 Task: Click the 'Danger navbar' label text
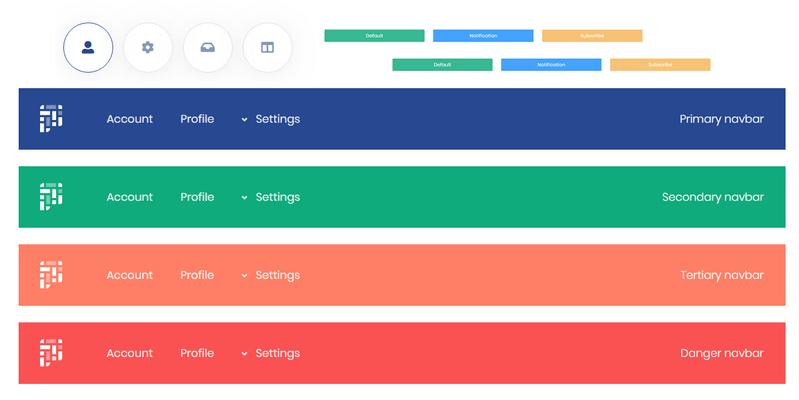pyautogui.click(x=722, y=353)
